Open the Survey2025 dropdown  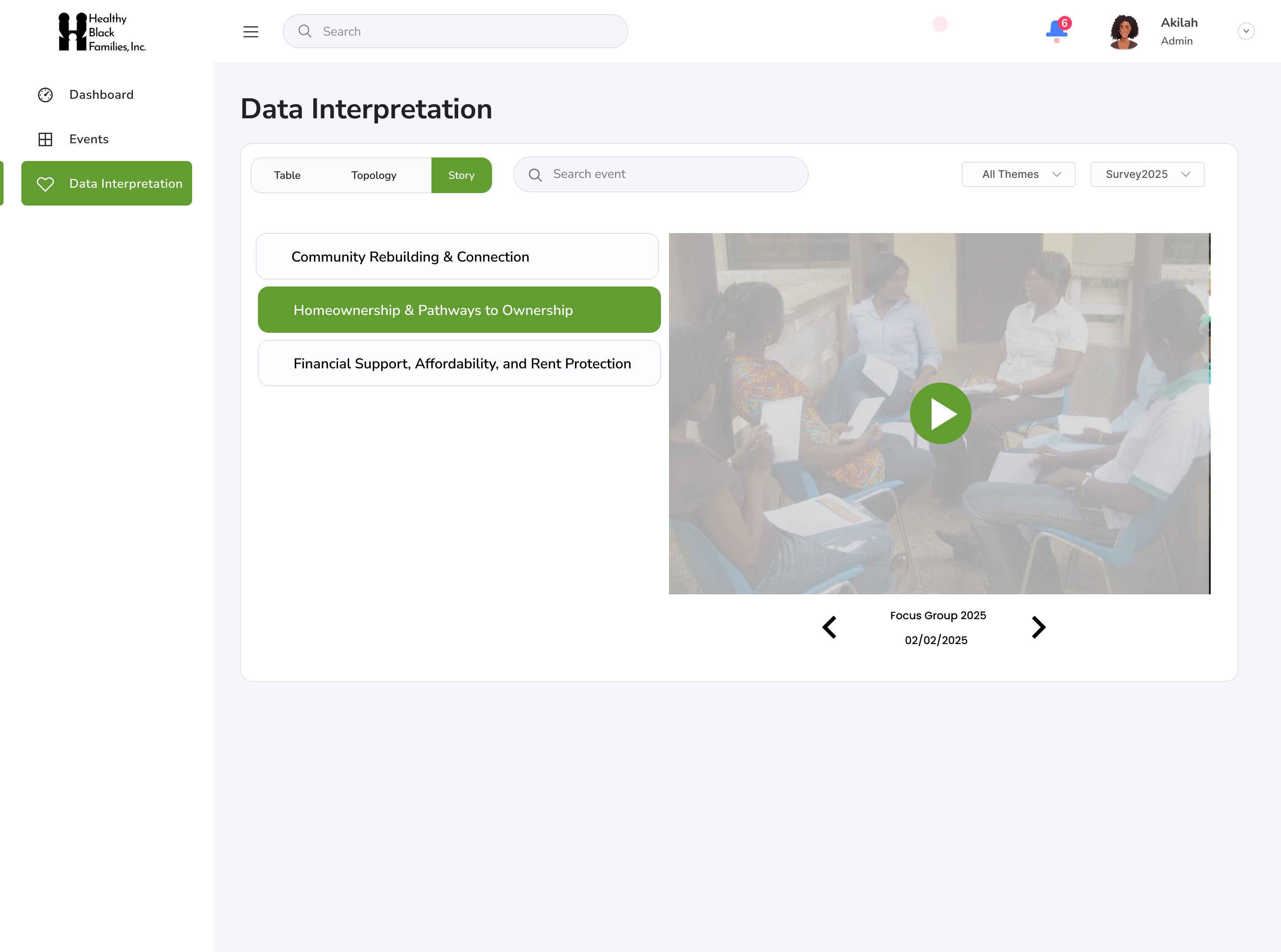[1147, 174]
